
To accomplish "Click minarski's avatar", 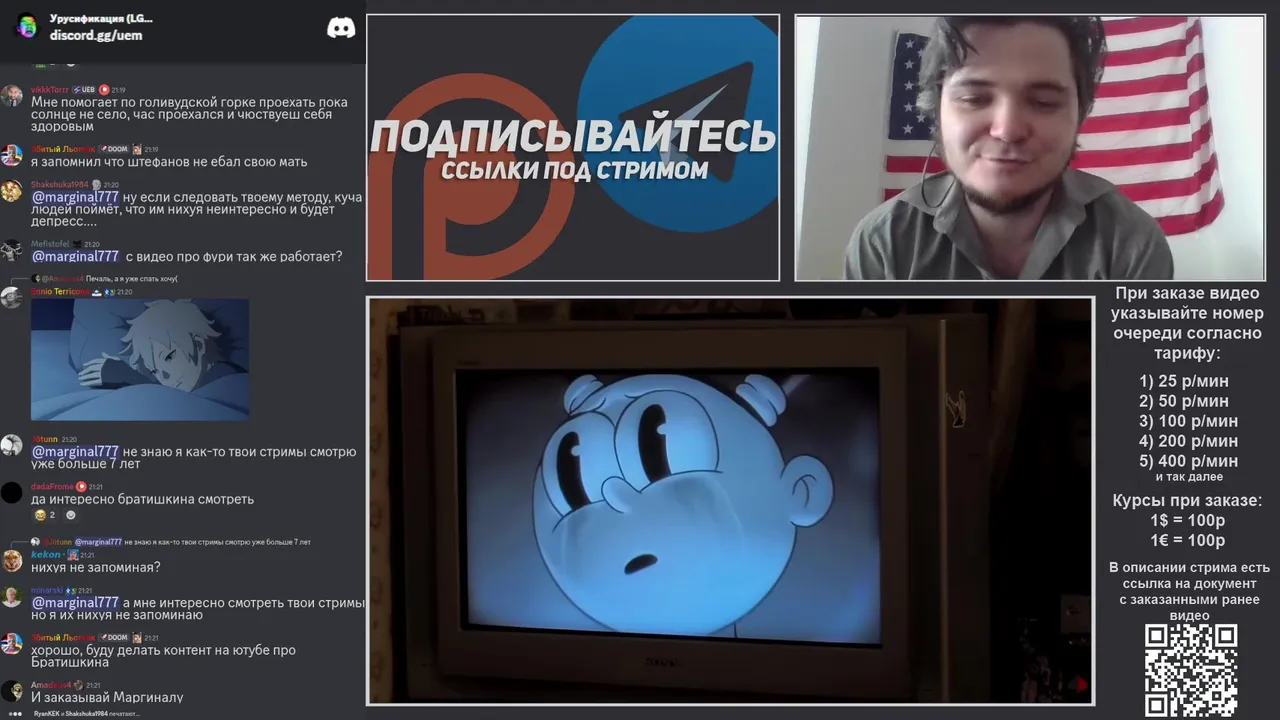I will 11,597.
